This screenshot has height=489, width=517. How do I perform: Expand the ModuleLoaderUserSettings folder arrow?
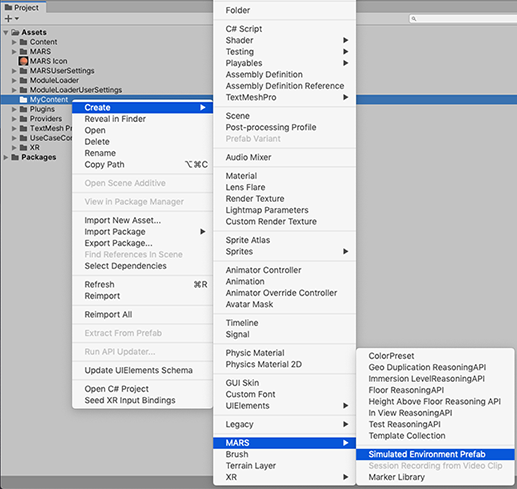point(14,90)
